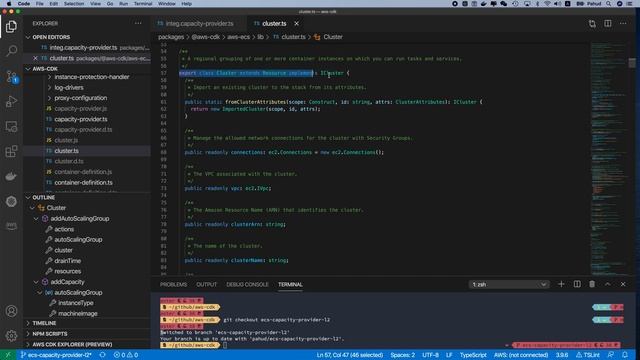Open the Extensions view

coord(11,151)
